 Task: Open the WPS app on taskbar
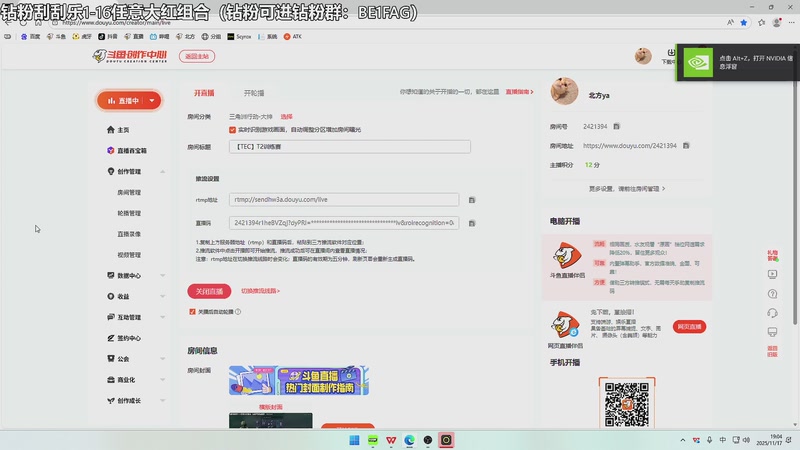point(391,440)
